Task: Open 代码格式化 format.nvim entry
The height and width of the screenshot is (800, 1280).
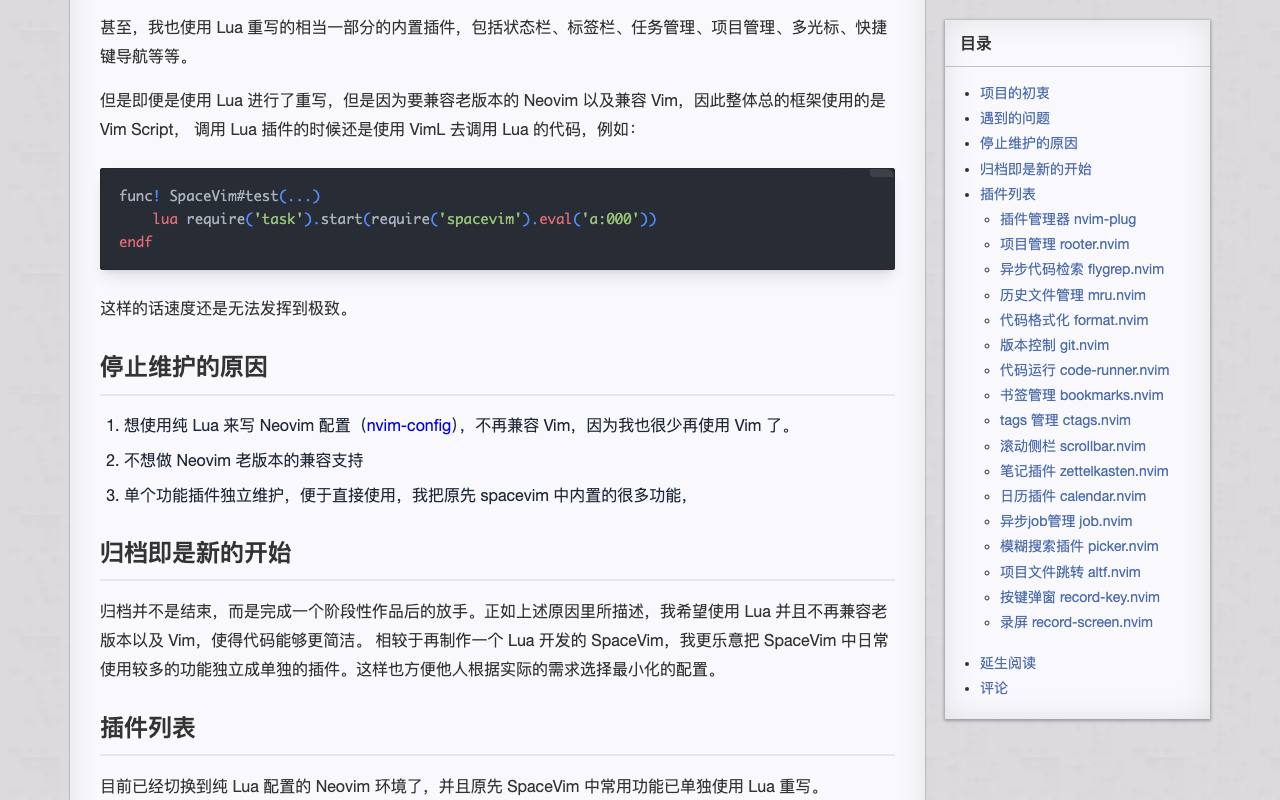Action: (x=1074, y=320)
